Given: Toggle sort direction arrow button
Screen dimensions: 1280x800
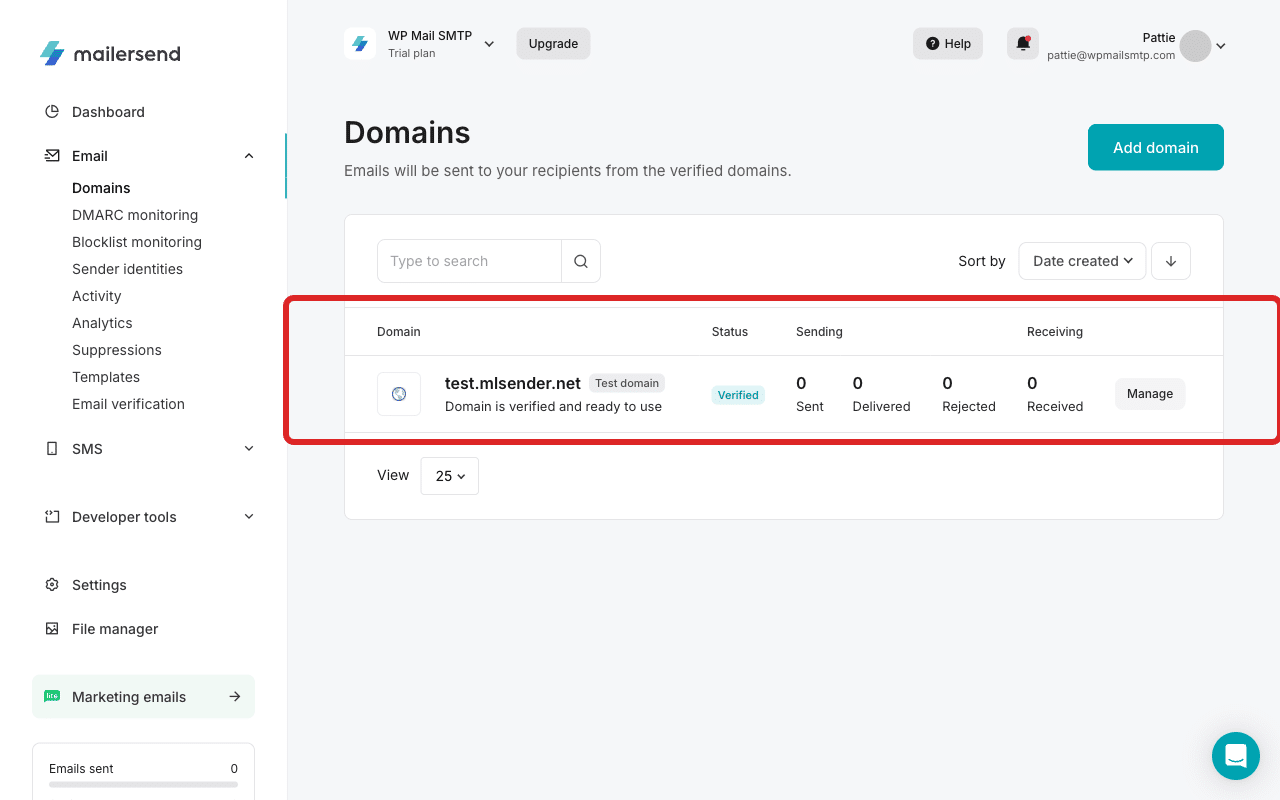Looking at the screenshot, I should click(x=1171, y=261).
